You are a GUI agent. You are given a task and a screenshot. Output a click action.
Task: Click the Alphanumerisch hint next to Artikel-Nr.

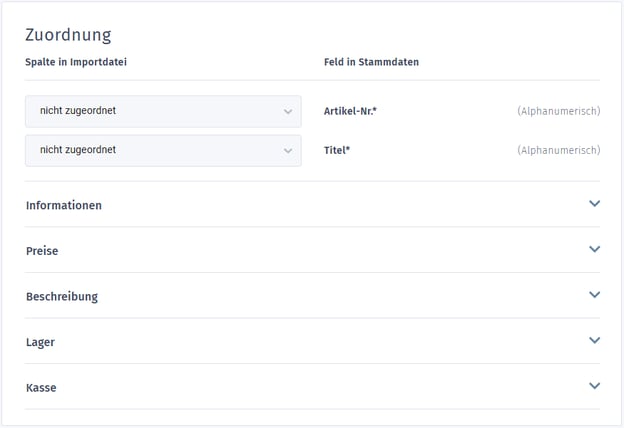pos(558,111)
